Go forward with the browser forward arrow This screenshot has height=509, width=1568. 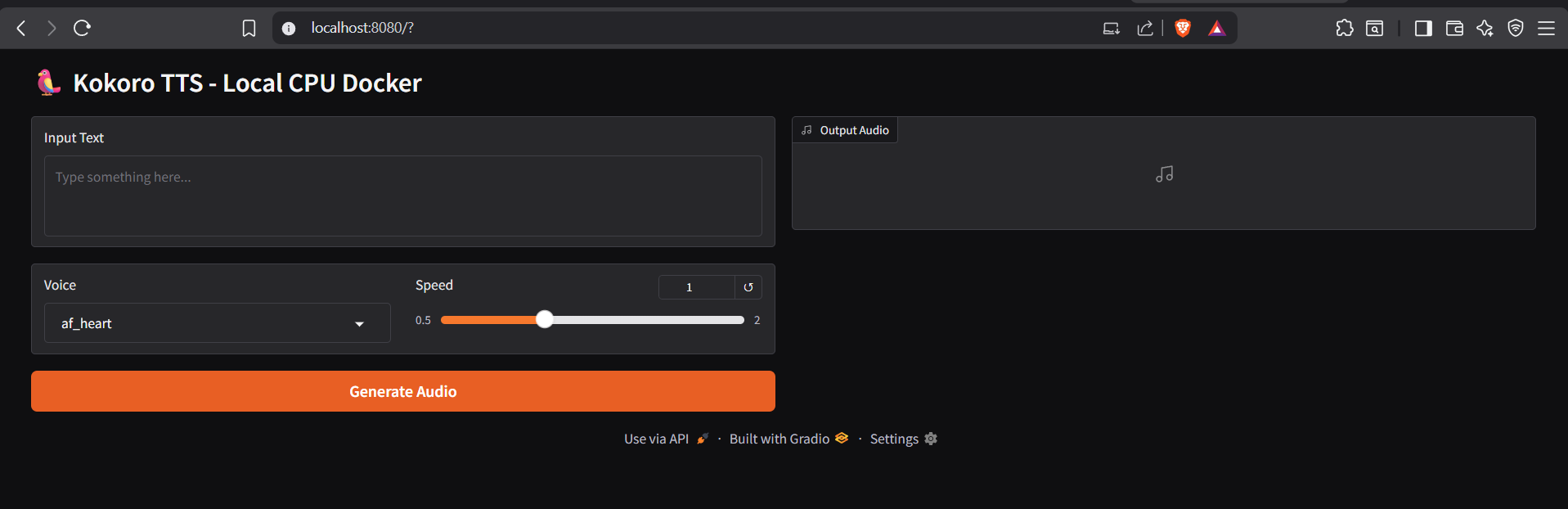pos(52,29)
